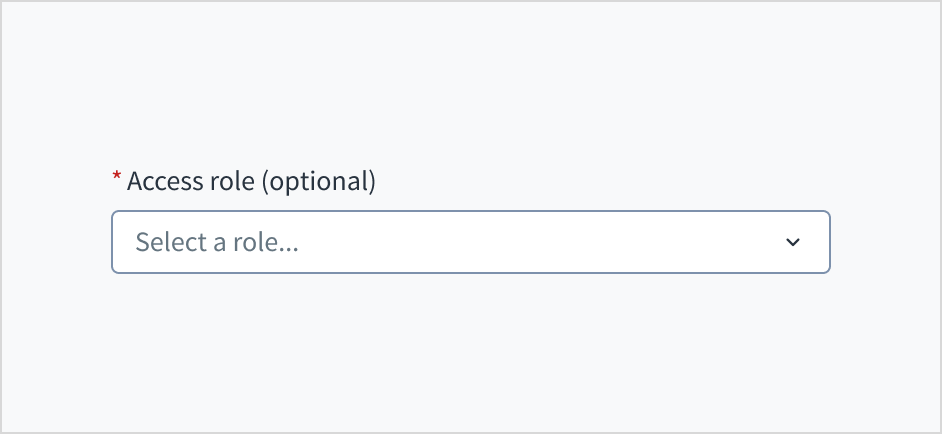Choose the Access role selector
The image size is (942, 434).
pyautogui.click(x=470, y=242)
